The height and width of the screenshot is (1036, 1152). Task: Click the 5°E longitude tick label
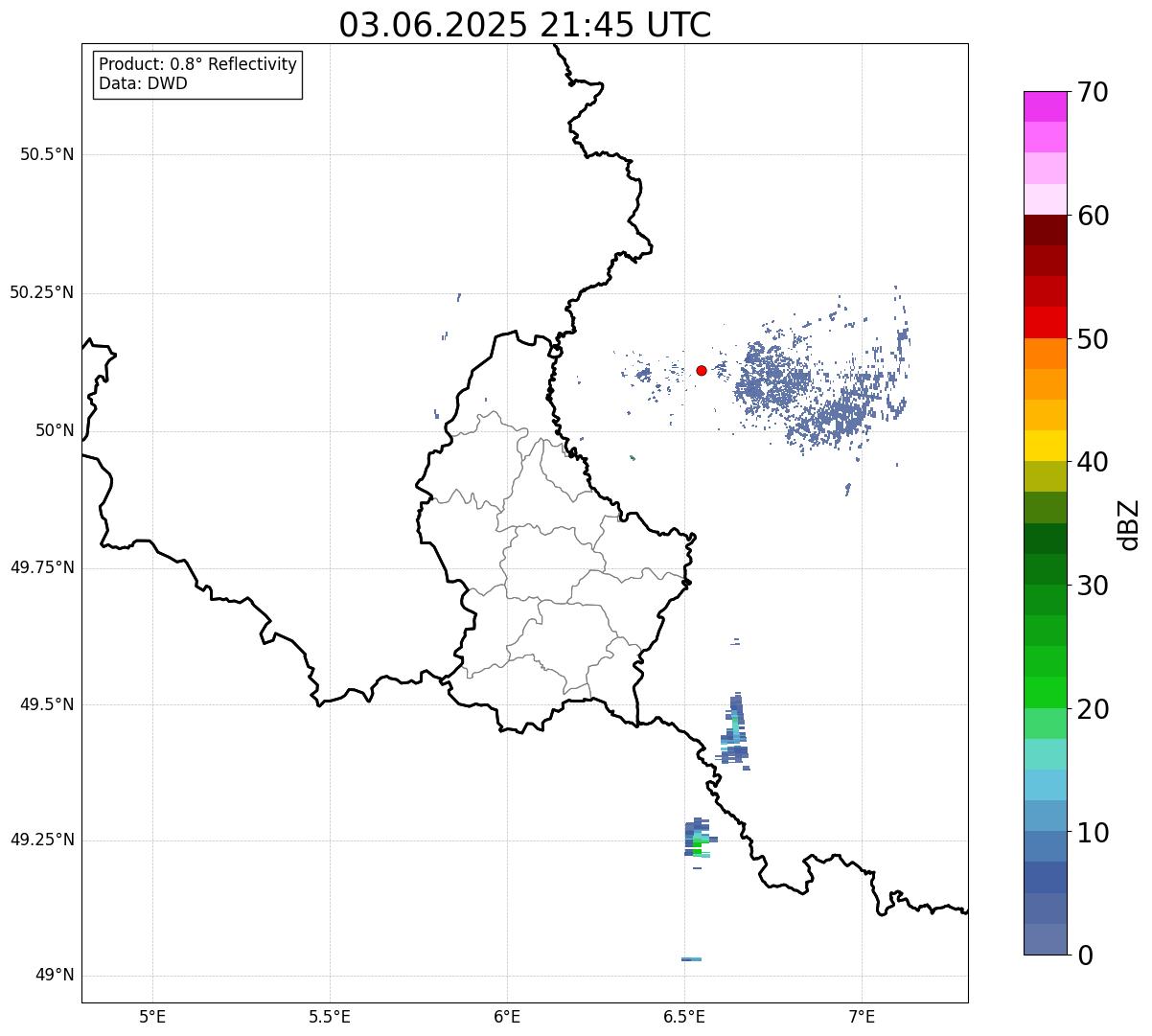coord(152,1016)
